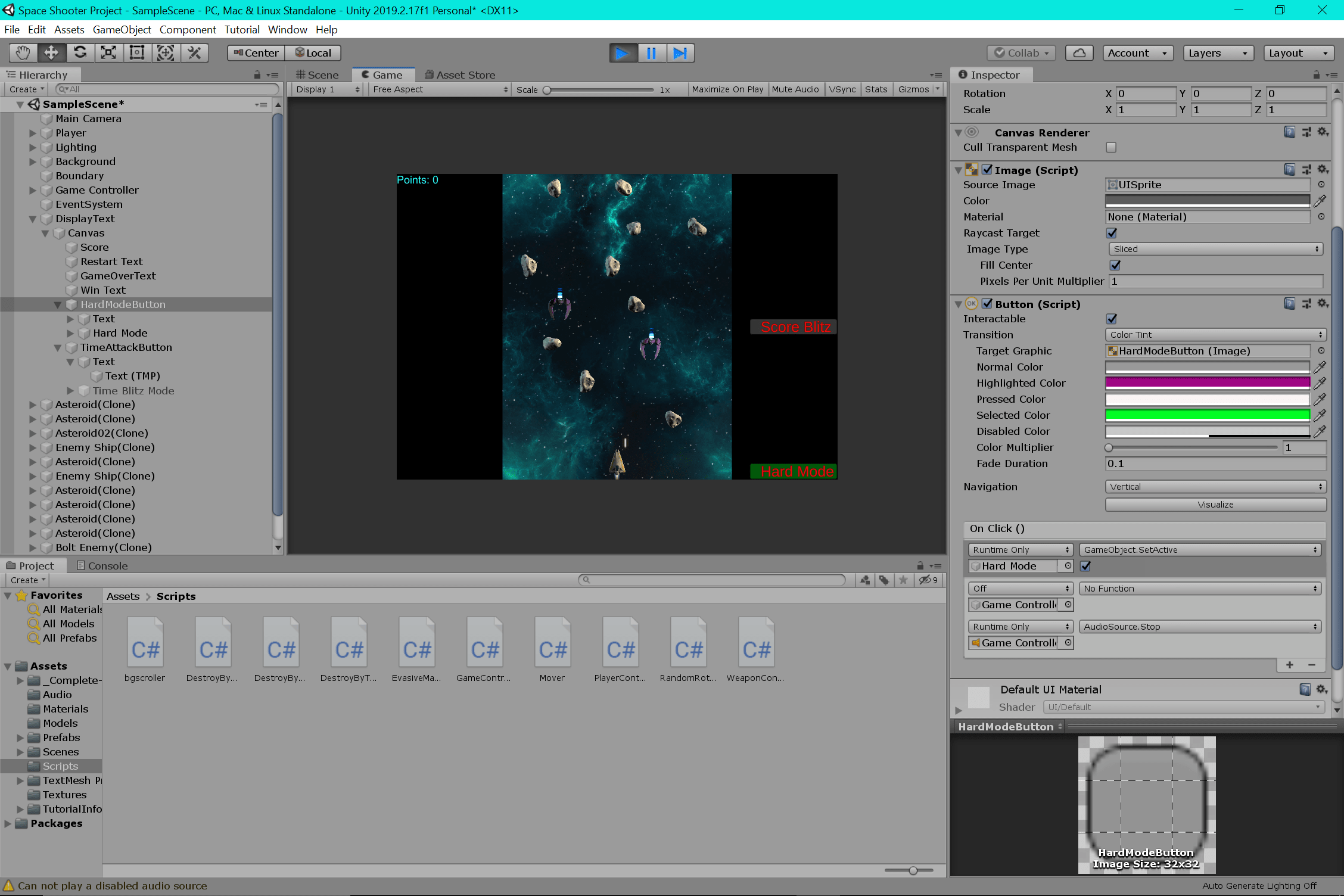Image resolution: width=1344 pixels, height=896 pixels.
Task: Open the Window menu
Action: click(x=287, y=30)
